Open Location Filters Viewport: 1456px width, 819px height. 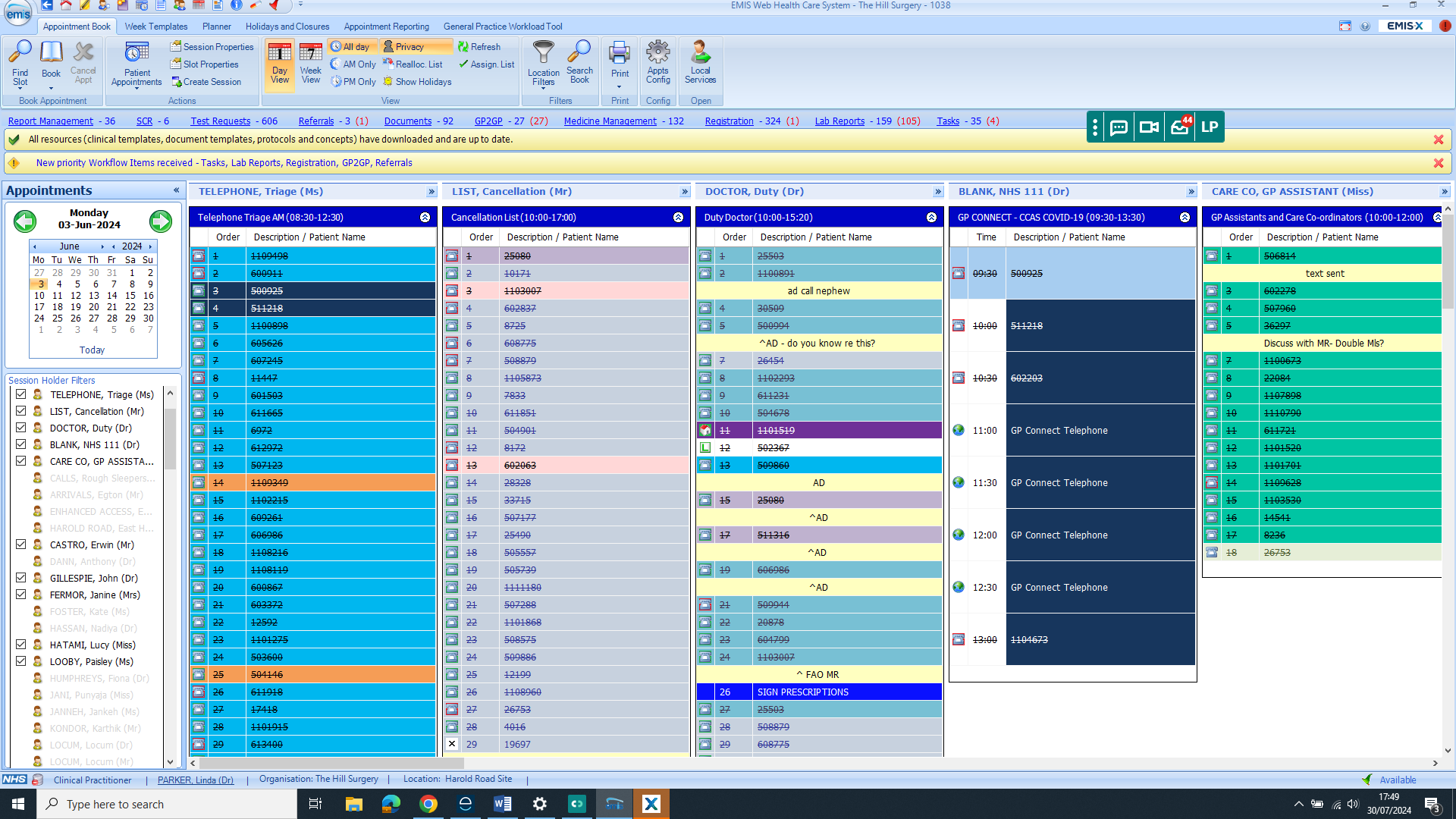[x=544, y=65]
